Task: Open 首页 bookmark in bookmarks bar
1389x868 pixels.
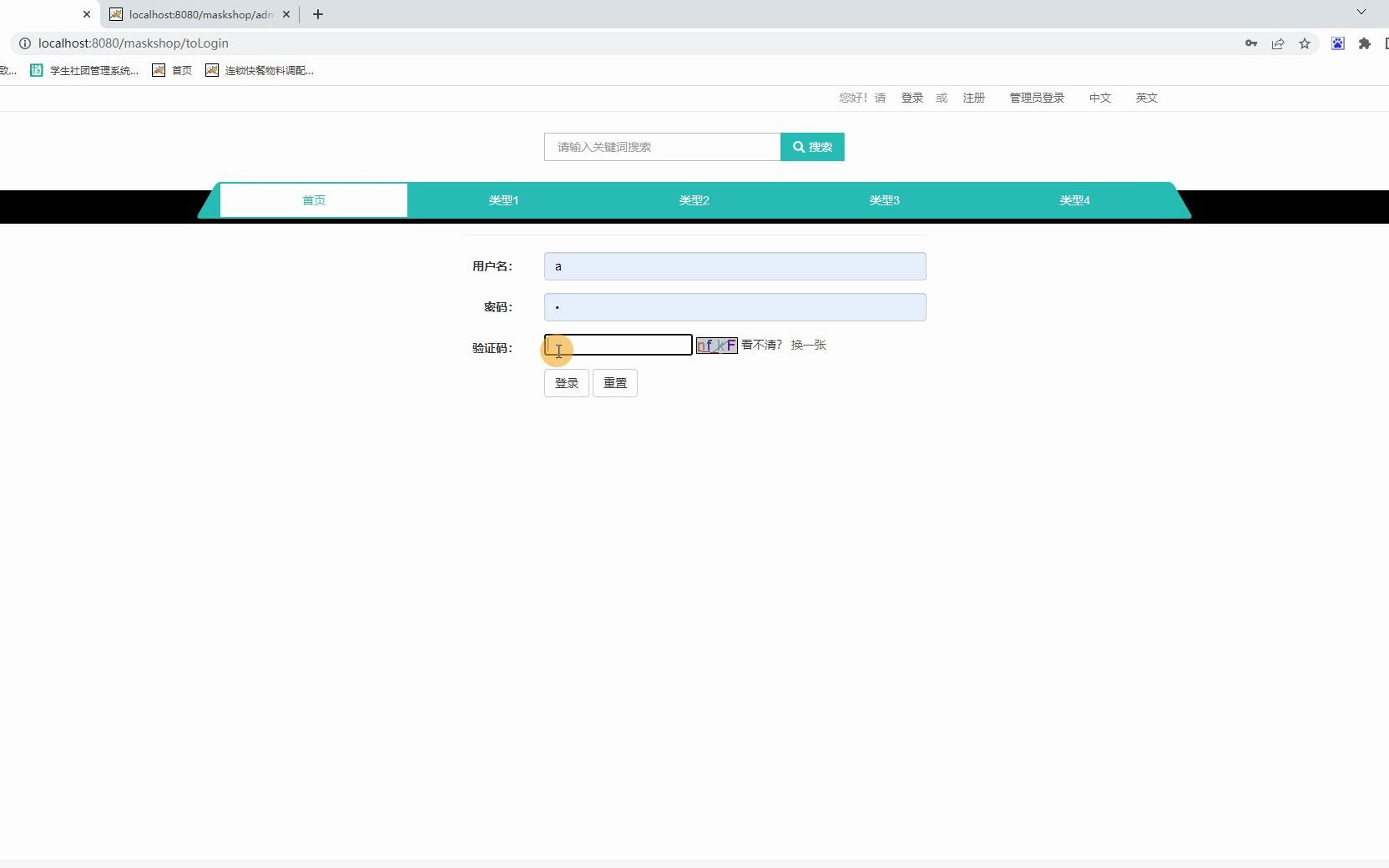Action: [172, 71]
